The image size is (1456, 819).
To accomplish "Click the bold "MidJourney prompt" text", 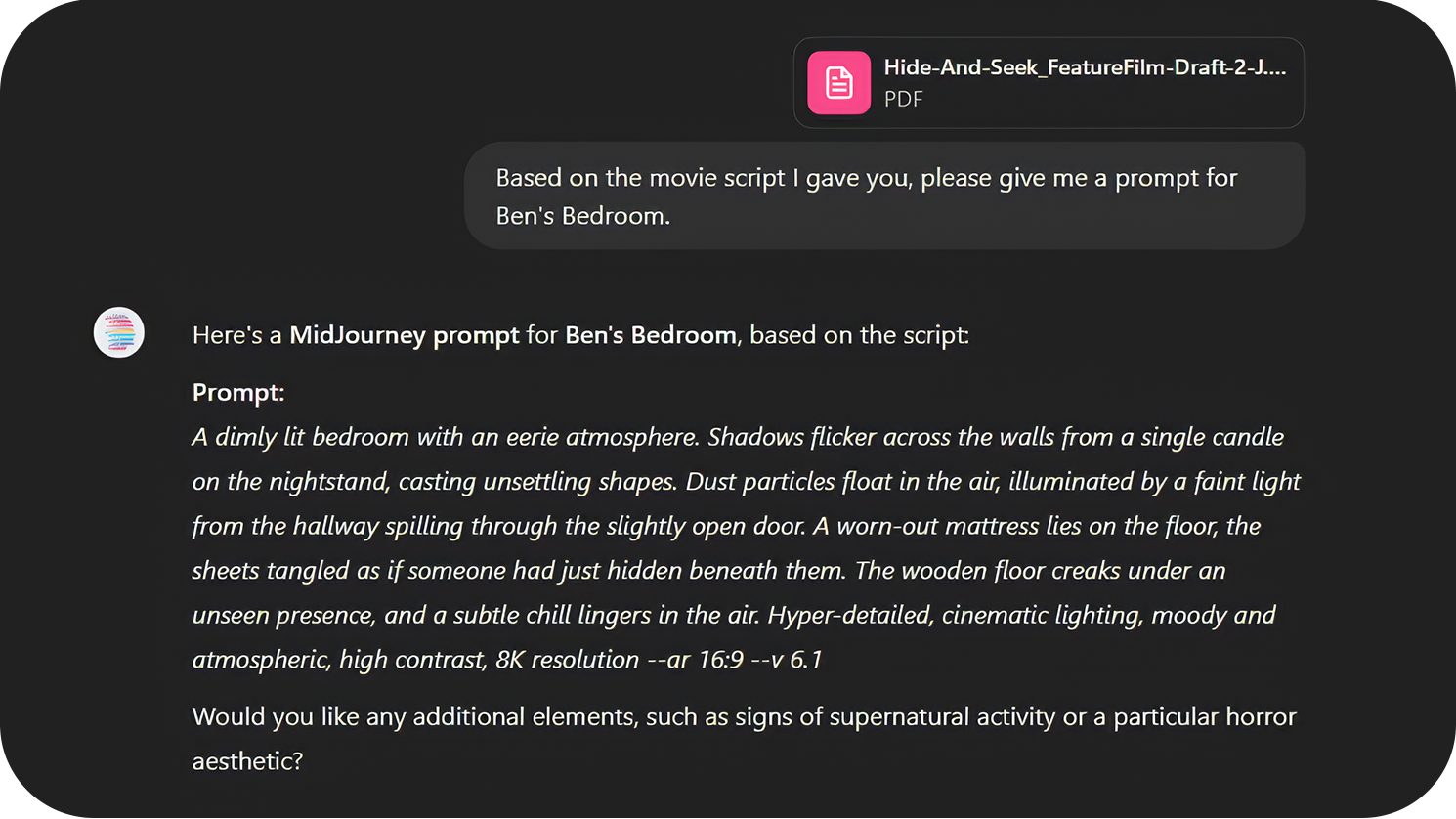I will tap(404, 335).
